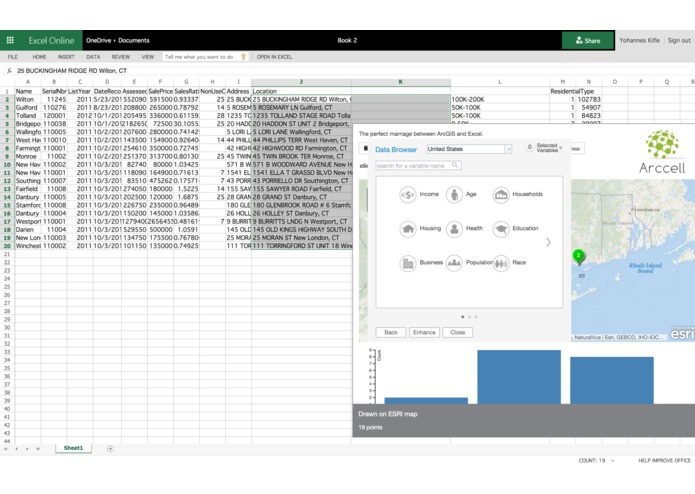
Task: Add a new sheet with plus icon
Action: tap(110, 449)
